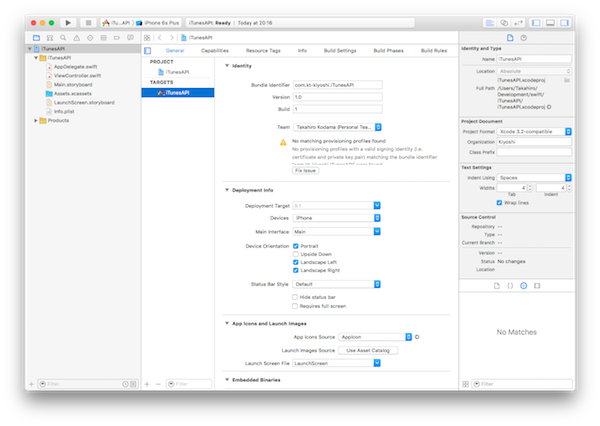Go back in editor history
The width and height of the screenshot is (600, 426).
(x=160, y=38)
